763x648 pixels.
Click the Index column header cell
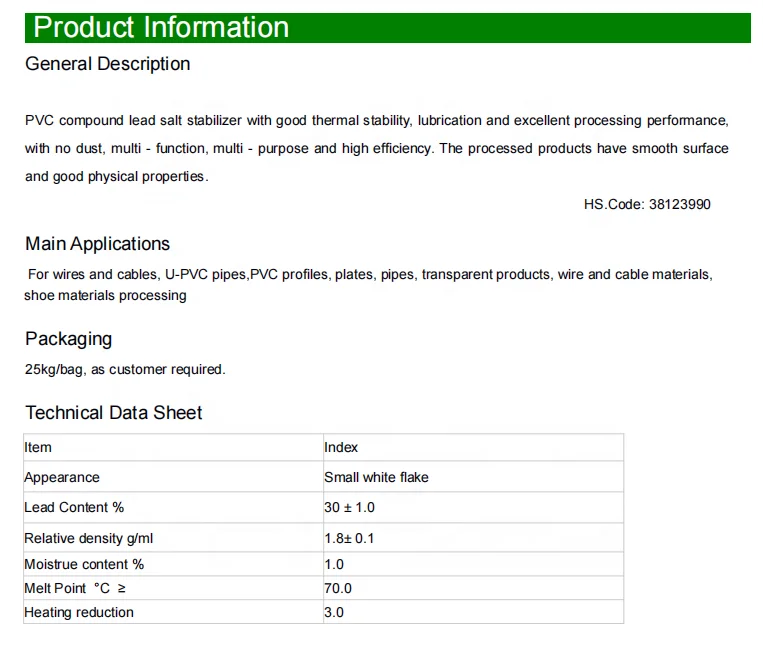341,447
